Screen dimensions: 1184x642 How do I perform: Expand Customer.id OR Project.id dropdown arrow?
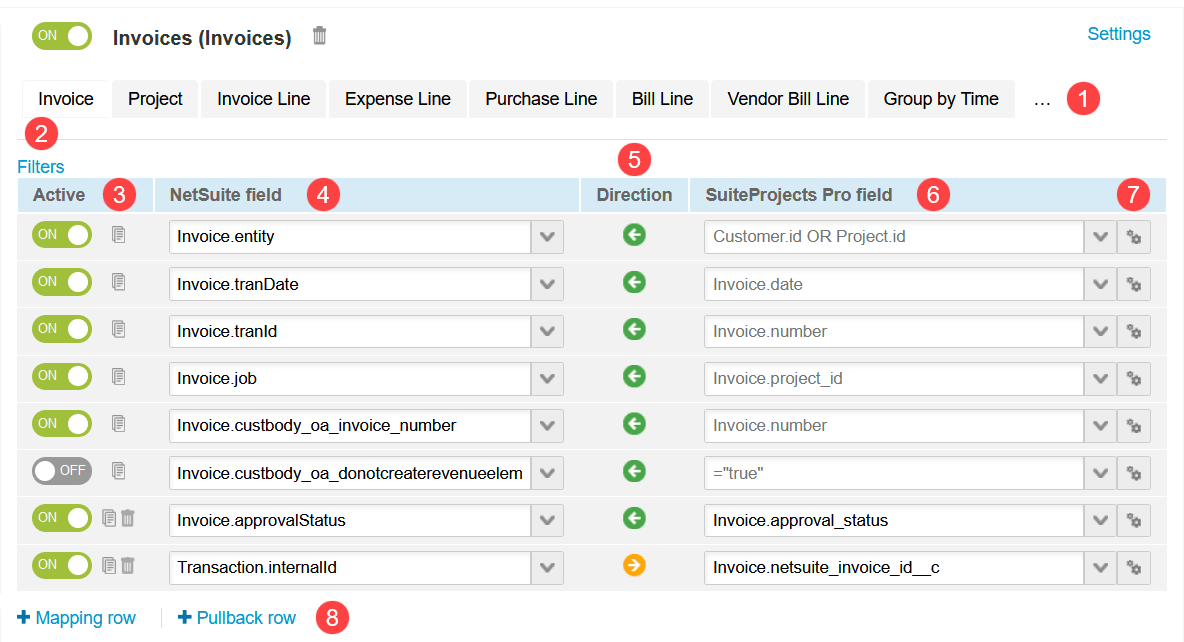[x=1101, y=237]
